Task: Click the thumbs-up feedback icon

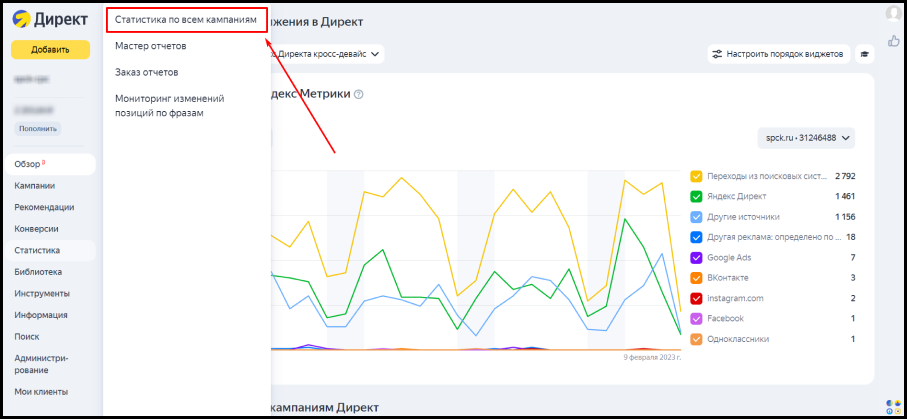Action: pos(894,41)
